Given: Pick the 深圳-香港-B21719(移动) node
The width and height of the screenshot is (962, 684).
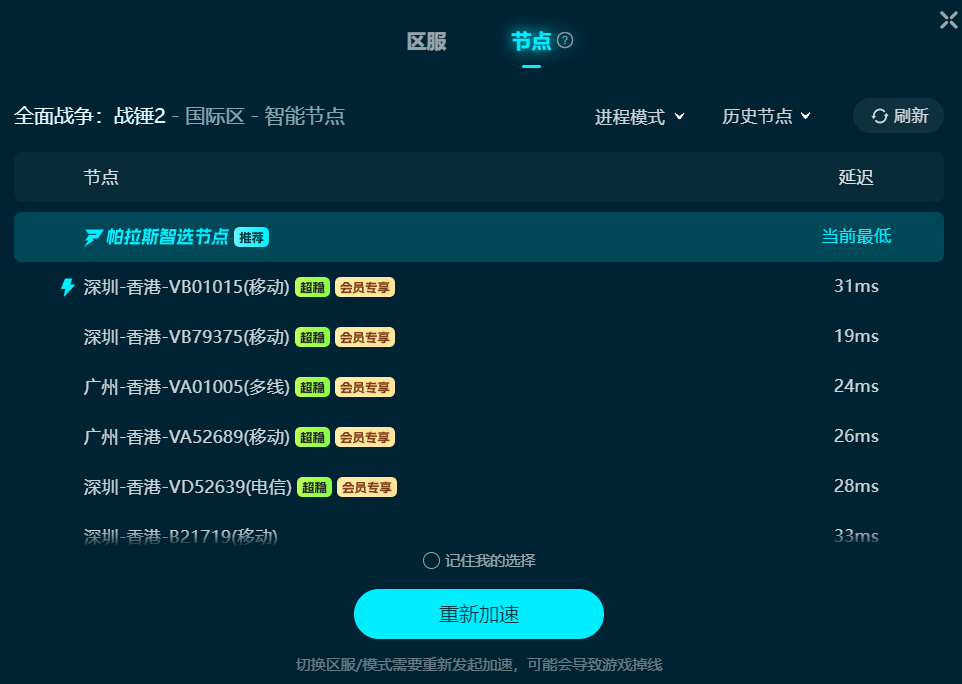Looking at the screenshot, I should click(x=479, y=535).
